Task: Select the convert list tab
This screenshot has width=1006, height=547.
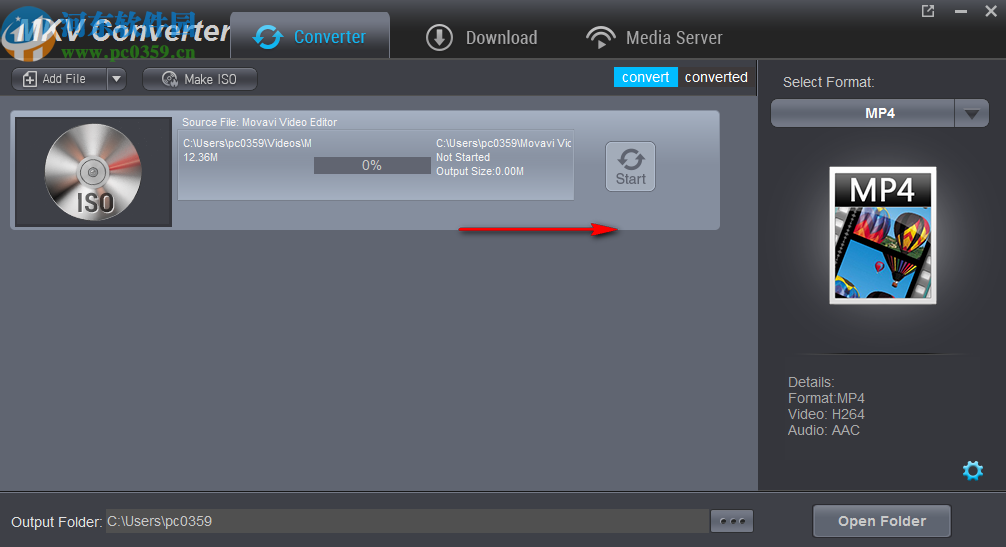Action: pos(645,77)
